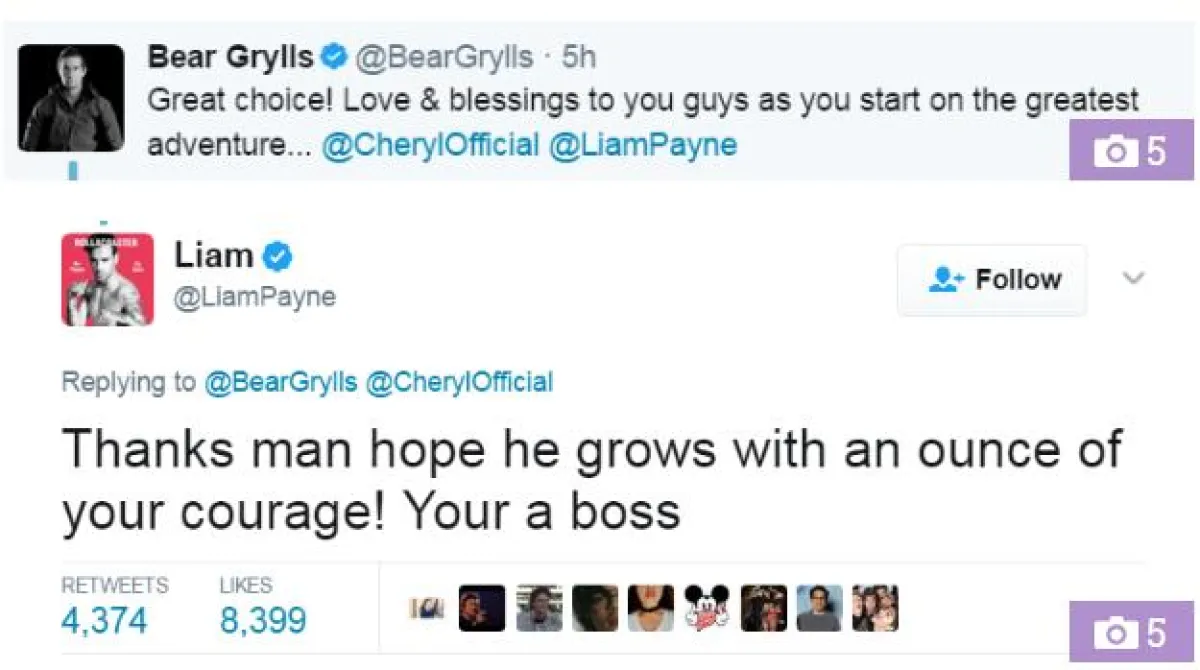Open photo gallery badge beside the liker avatars
The height and width of the screenshot is (670, 1200).
pyautogui.click(x=1131, y=633)
